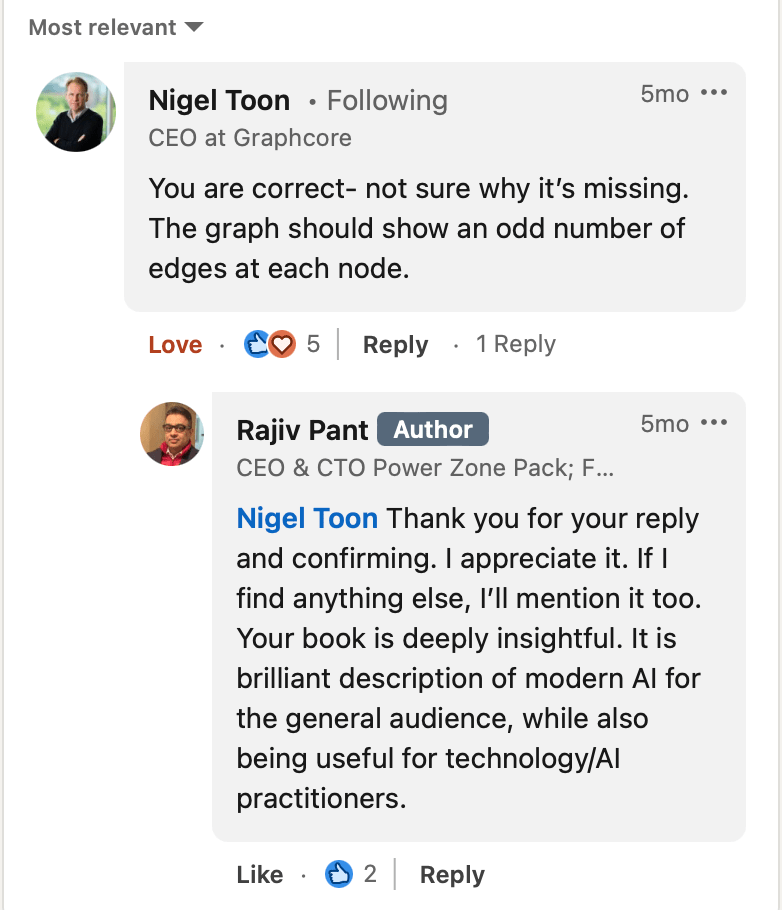Click Rajiv Pant's profile photo

tap(172, 434)
